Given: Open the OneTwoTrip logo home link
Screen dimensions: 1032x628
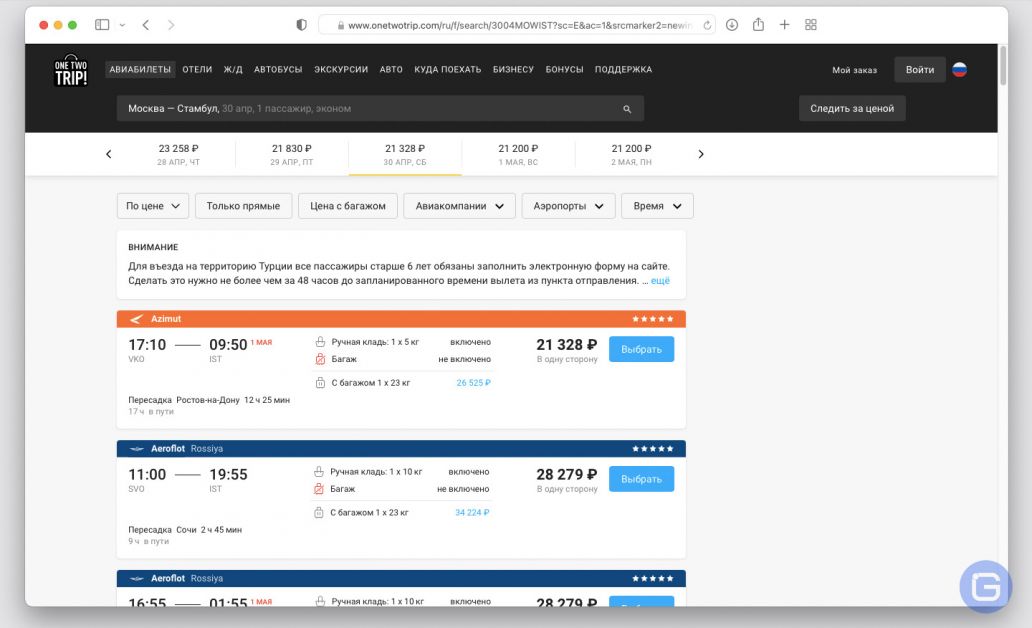Looking at the screenshot, I should point(70,70).
